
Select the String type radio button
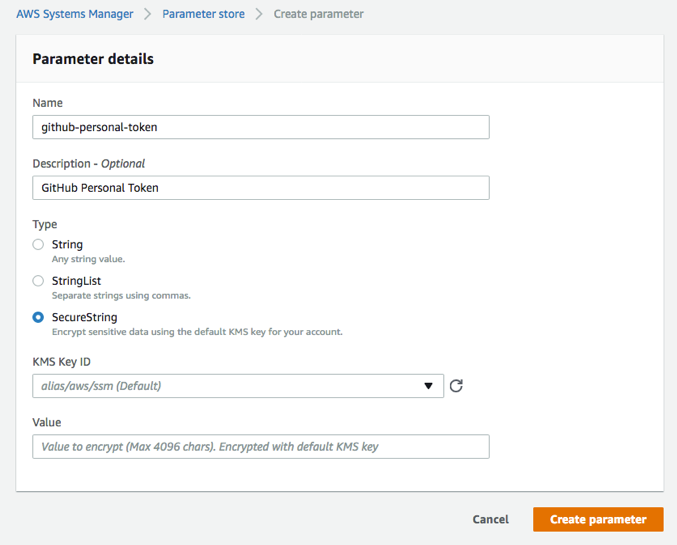point(38,244)
